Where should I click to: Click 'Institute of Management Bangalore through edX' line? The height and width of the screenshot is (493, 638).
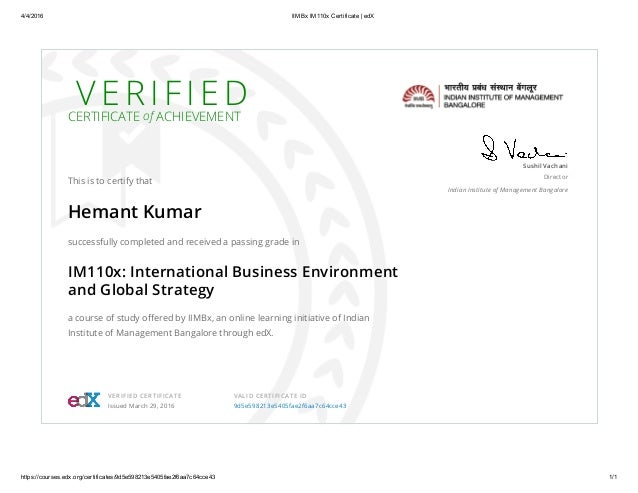(x=170, y=333)
